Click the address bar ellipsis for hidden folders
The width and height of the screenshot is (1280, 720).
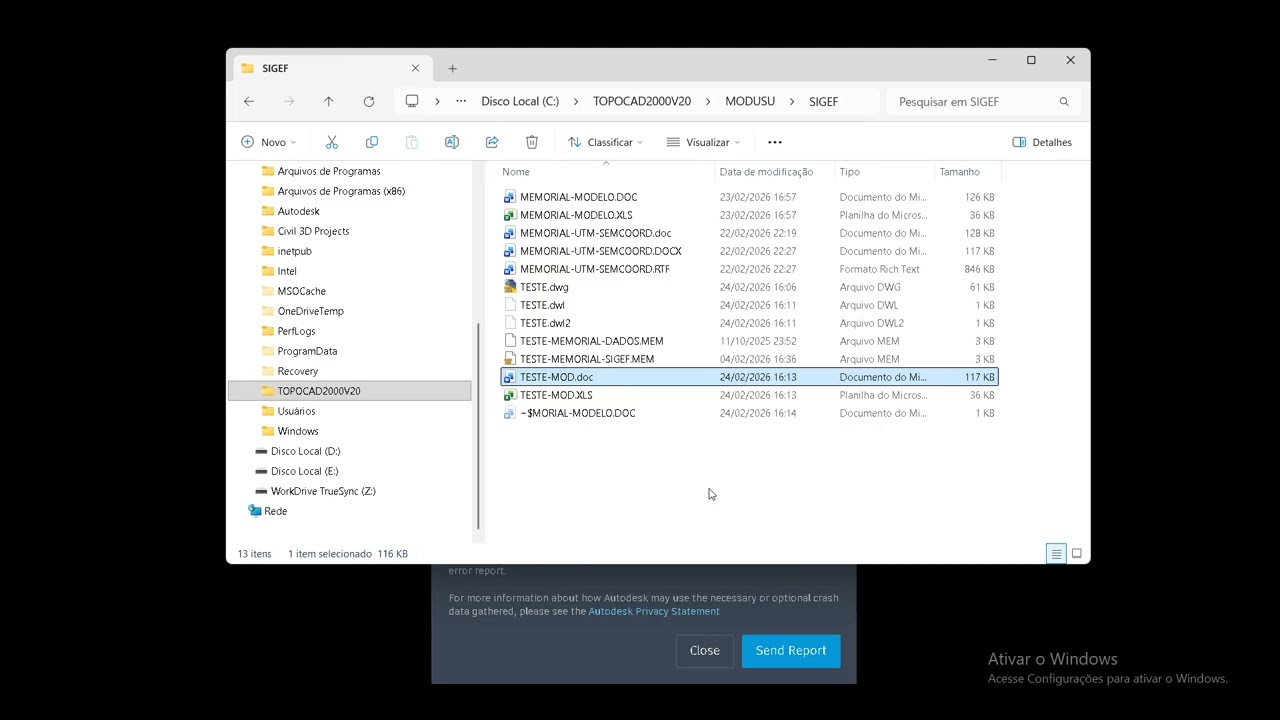click(461, 101)
